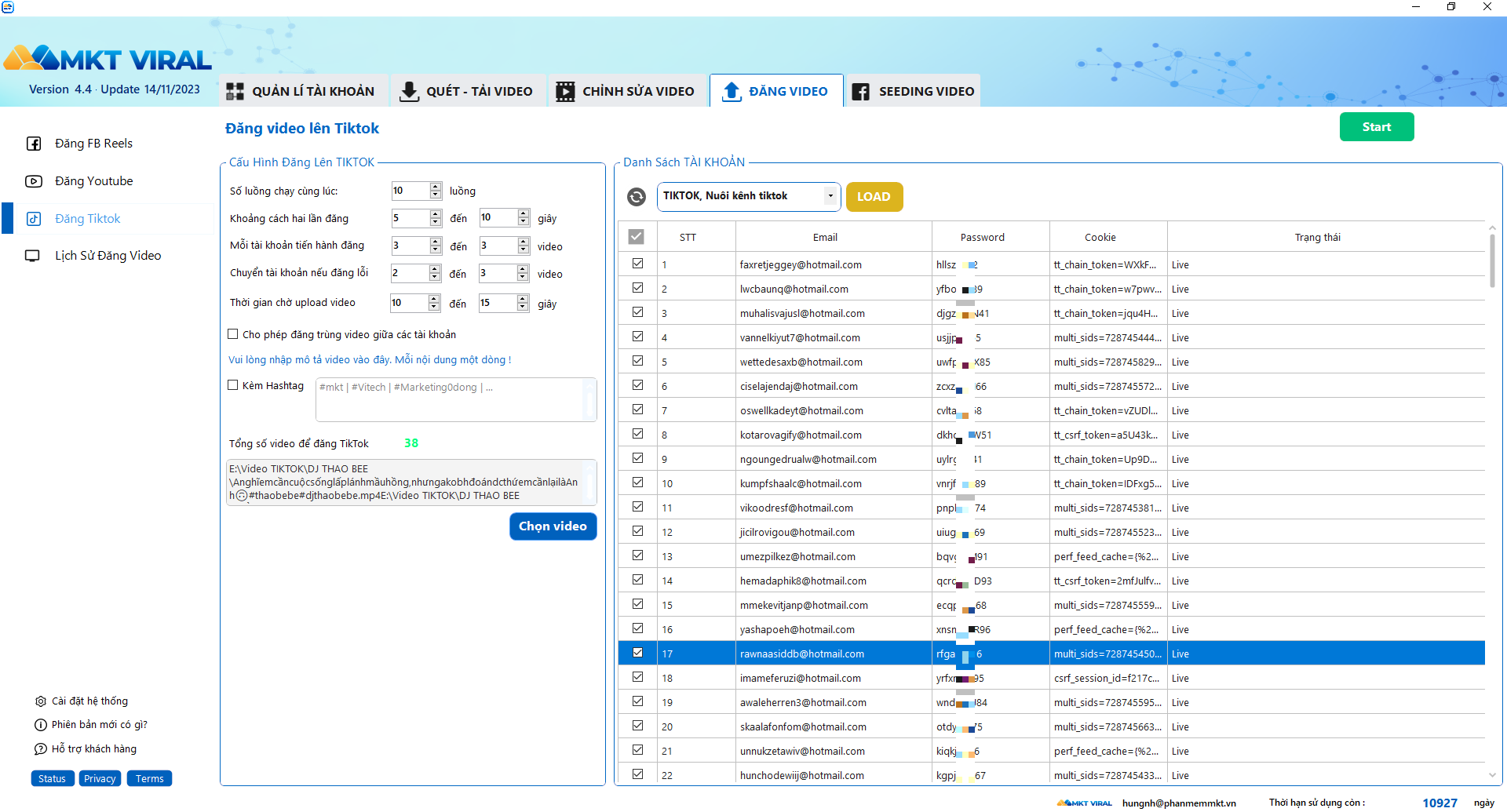The height and width of the screenshot is (812, 1507).
Task: Click the hashtag text input field
Action: click(456, 400)
